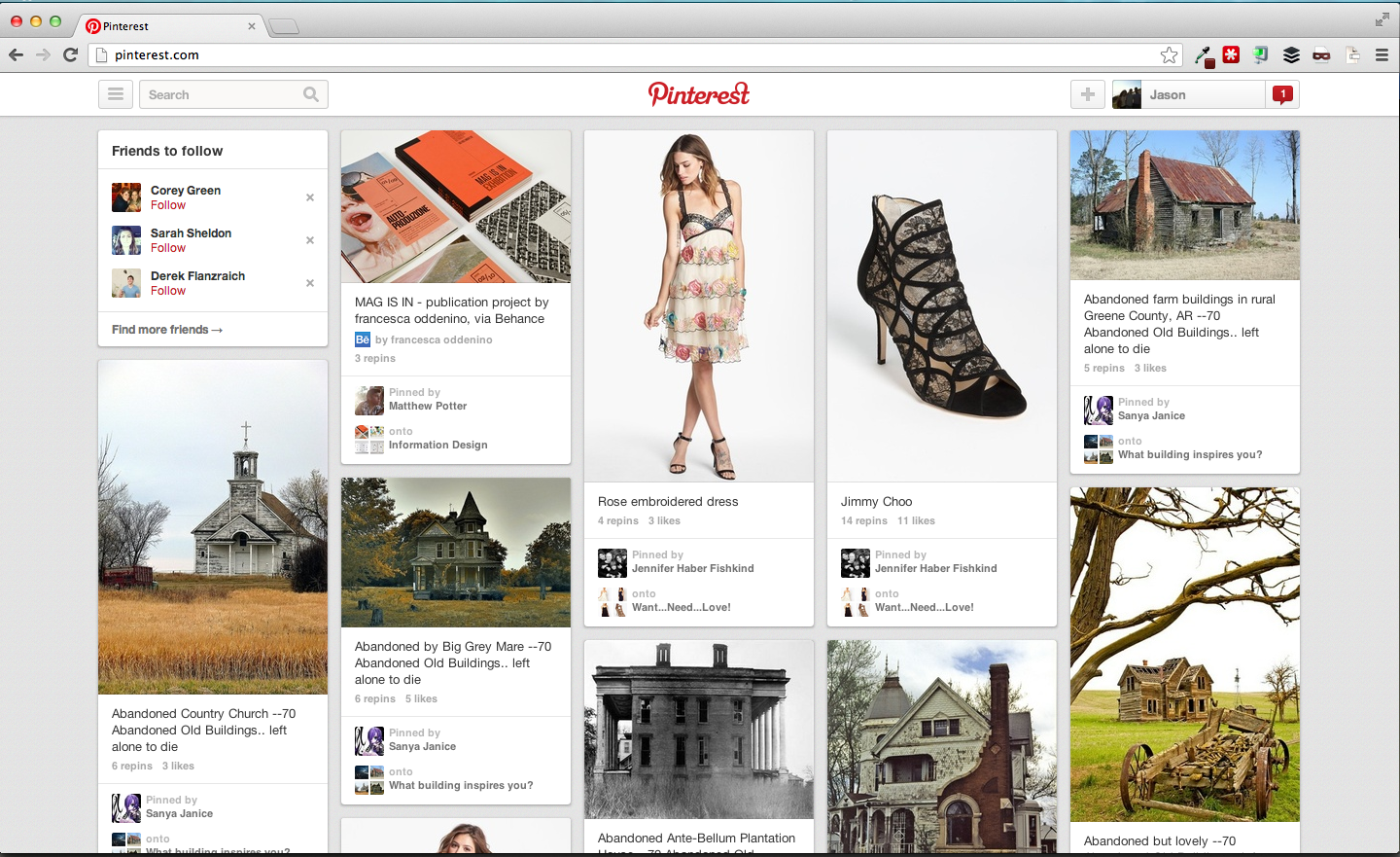Follow Corey Green
The width and height of the screenshot is (1400, 857).
point(168,205)
